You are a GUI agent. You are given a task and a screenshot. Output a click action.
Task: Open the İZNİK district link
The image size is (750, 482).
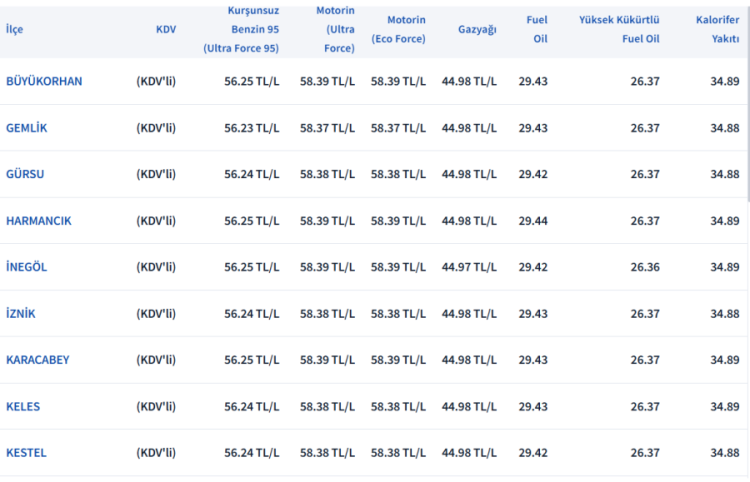click(x=21, y=314)
